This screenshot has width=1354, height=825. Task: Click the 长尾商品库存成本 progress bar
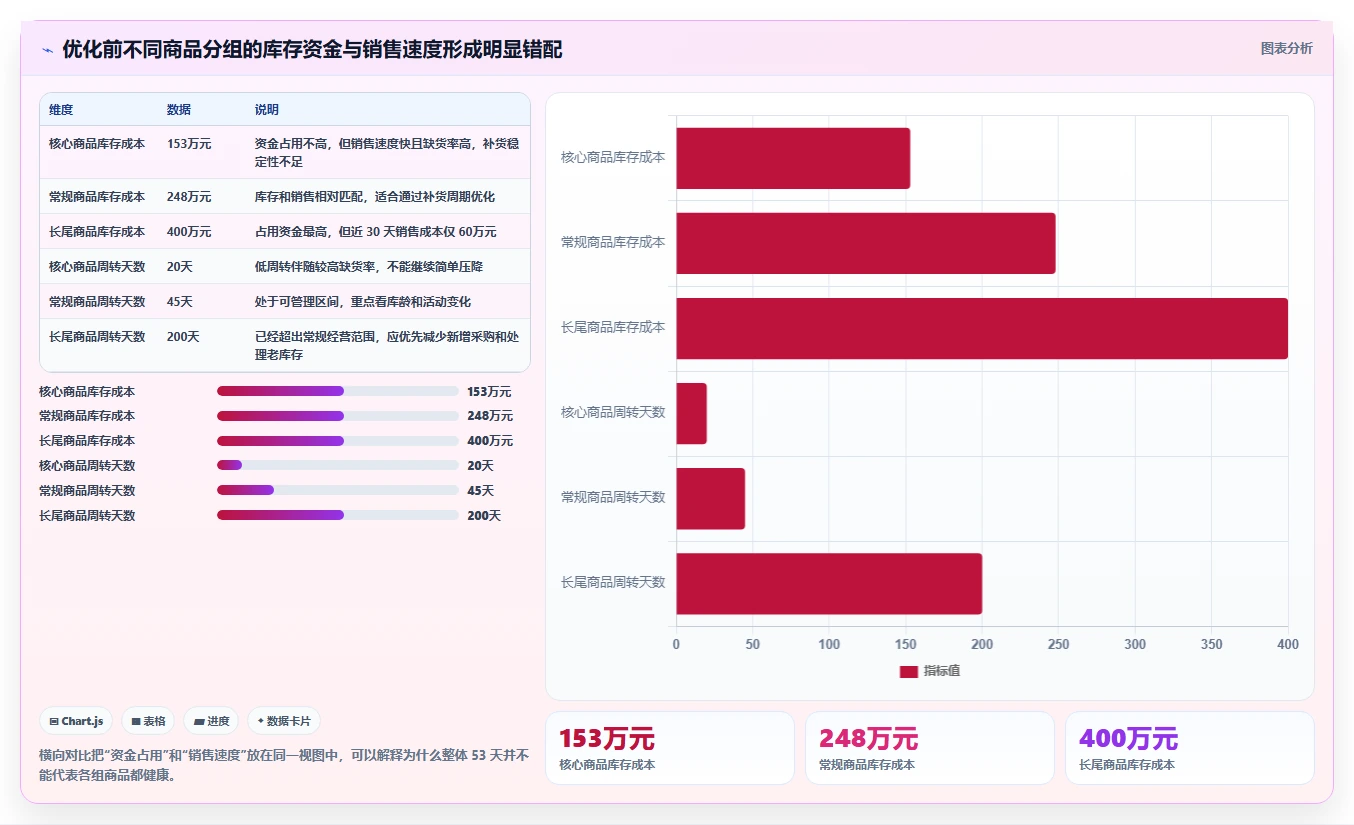[x=338, y=441]
